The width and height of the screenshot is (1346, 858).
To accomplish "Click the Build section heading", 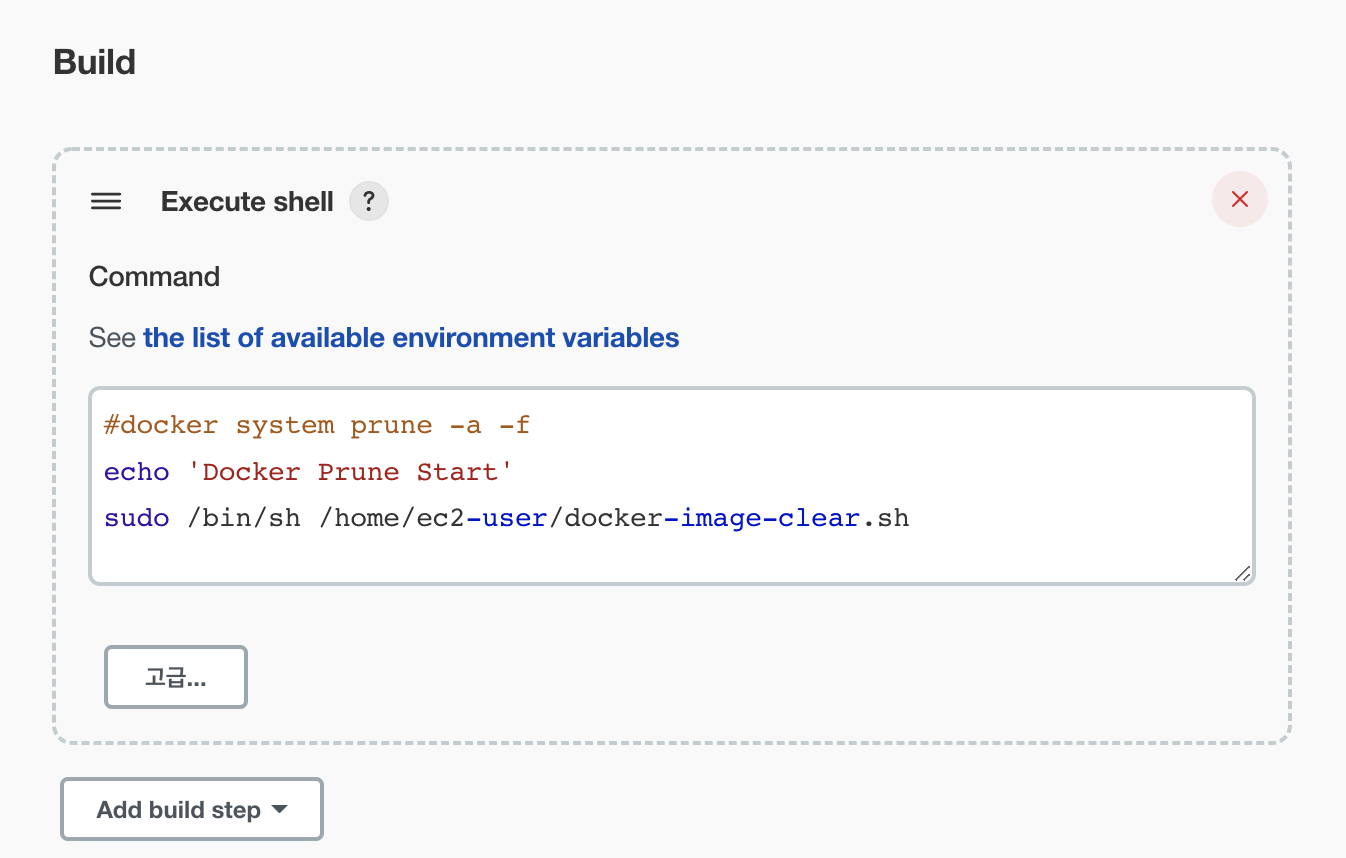I will (94, 62).
